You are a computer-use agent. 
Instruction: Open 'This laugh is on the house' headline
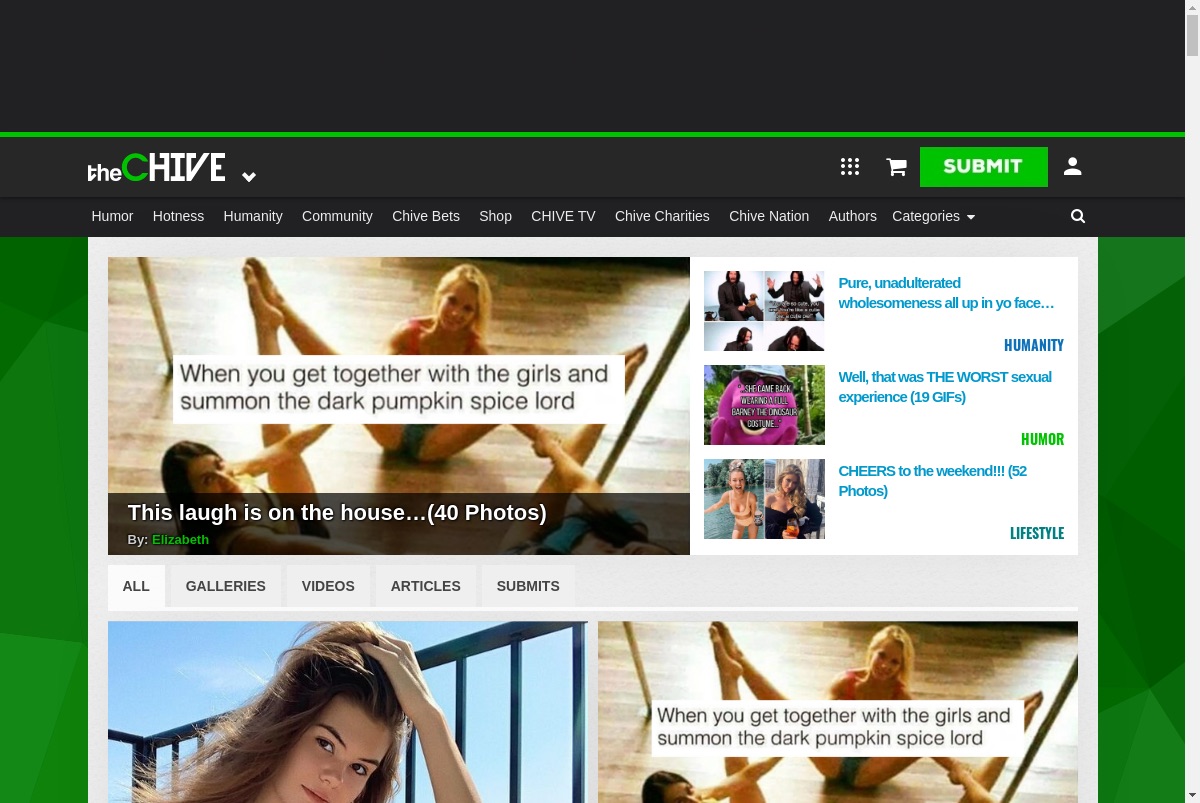point(337,513)
